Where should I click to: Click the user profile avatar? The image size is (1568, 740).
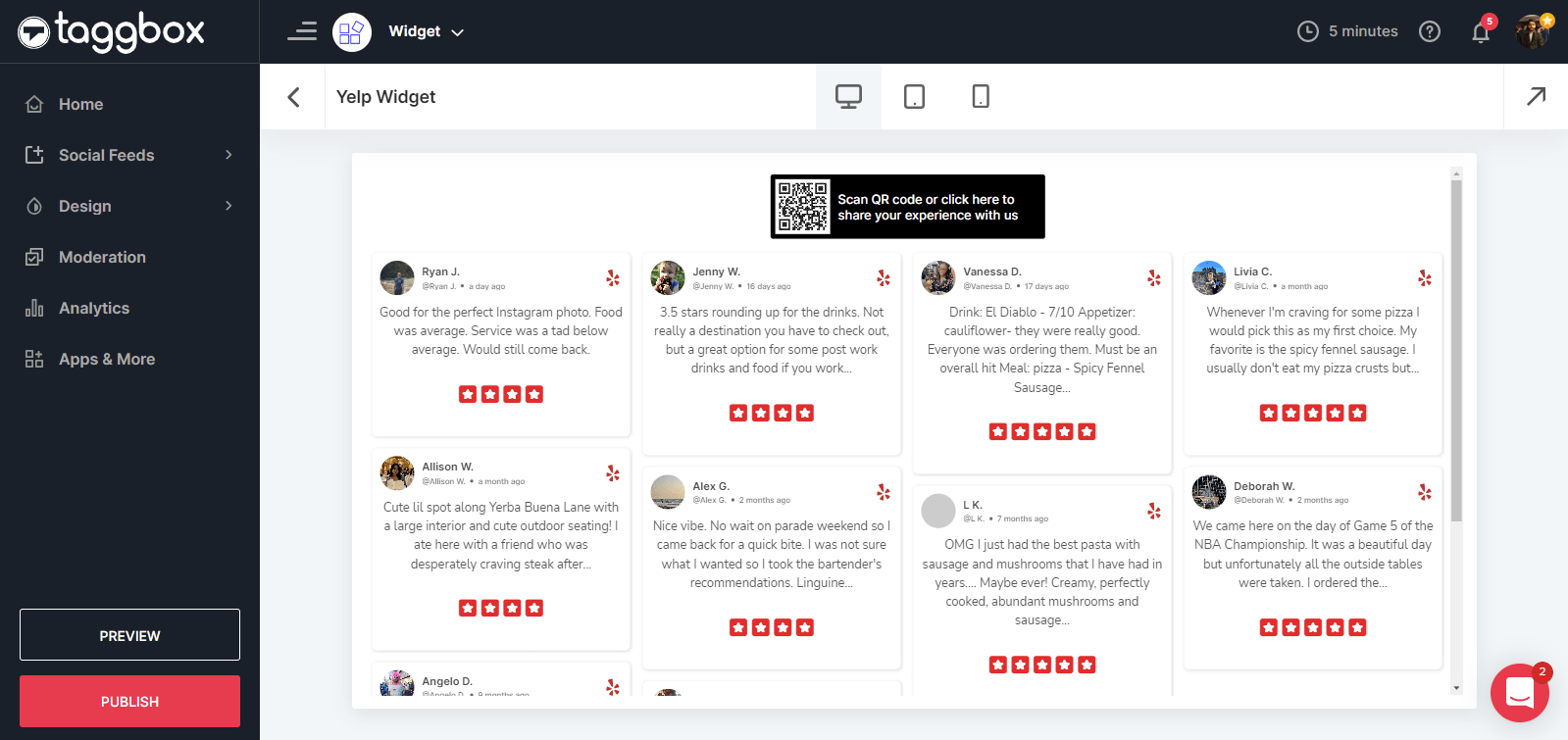tap(1532, 31)
